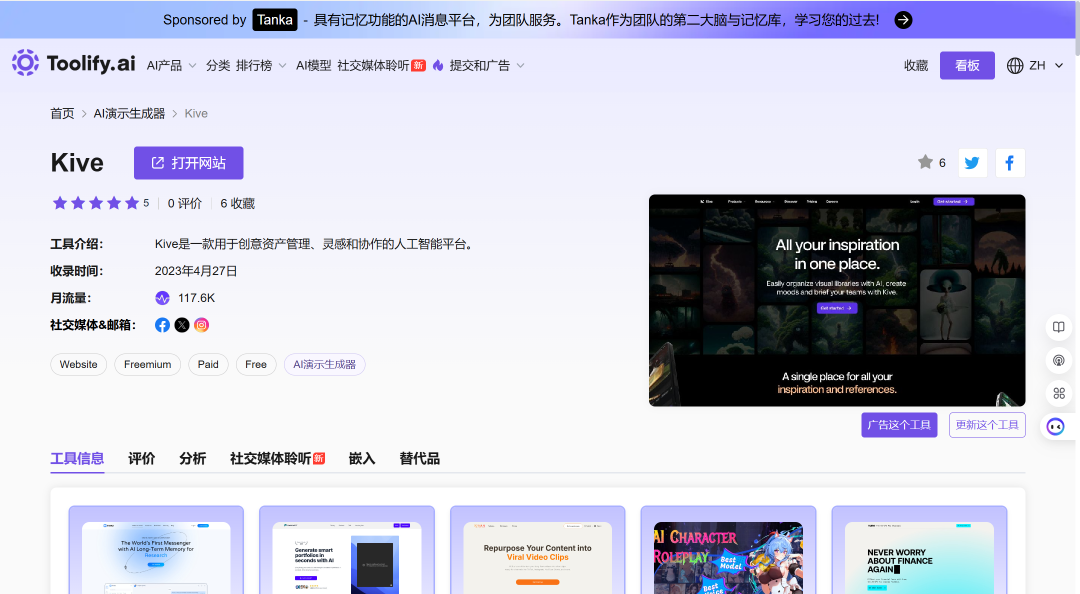Expand the 排行榜 dropdown chevron

coord(282,66)
